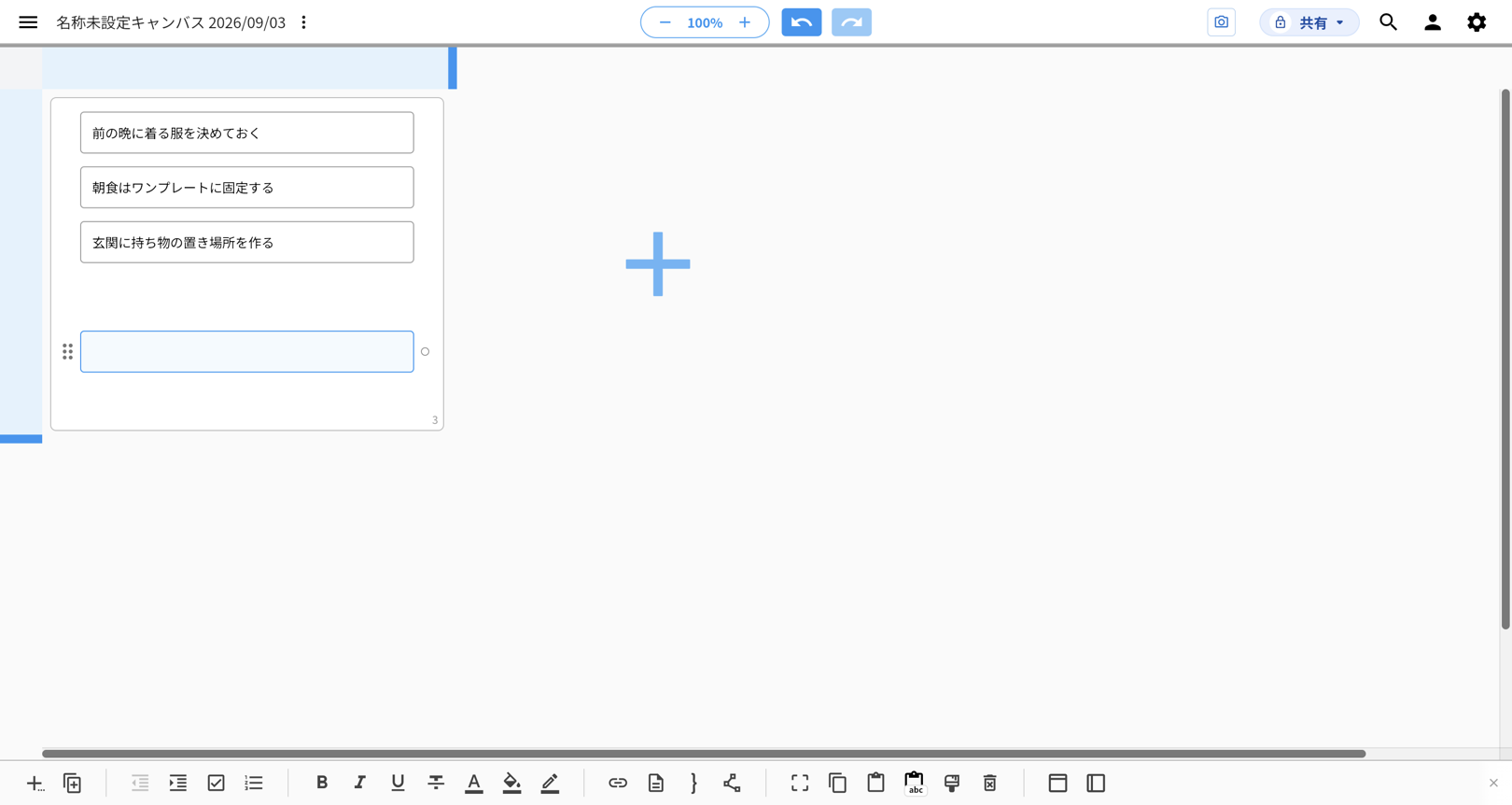The width and height of the screenshot is (1512, 805).
Task: Toggle numbered list formatting
Action: [x=254, y=784]
